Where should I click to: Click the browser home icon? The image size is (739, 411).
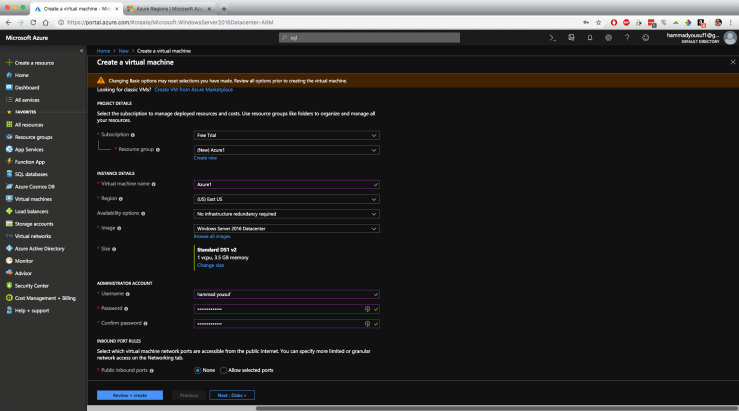pos(45,22)
